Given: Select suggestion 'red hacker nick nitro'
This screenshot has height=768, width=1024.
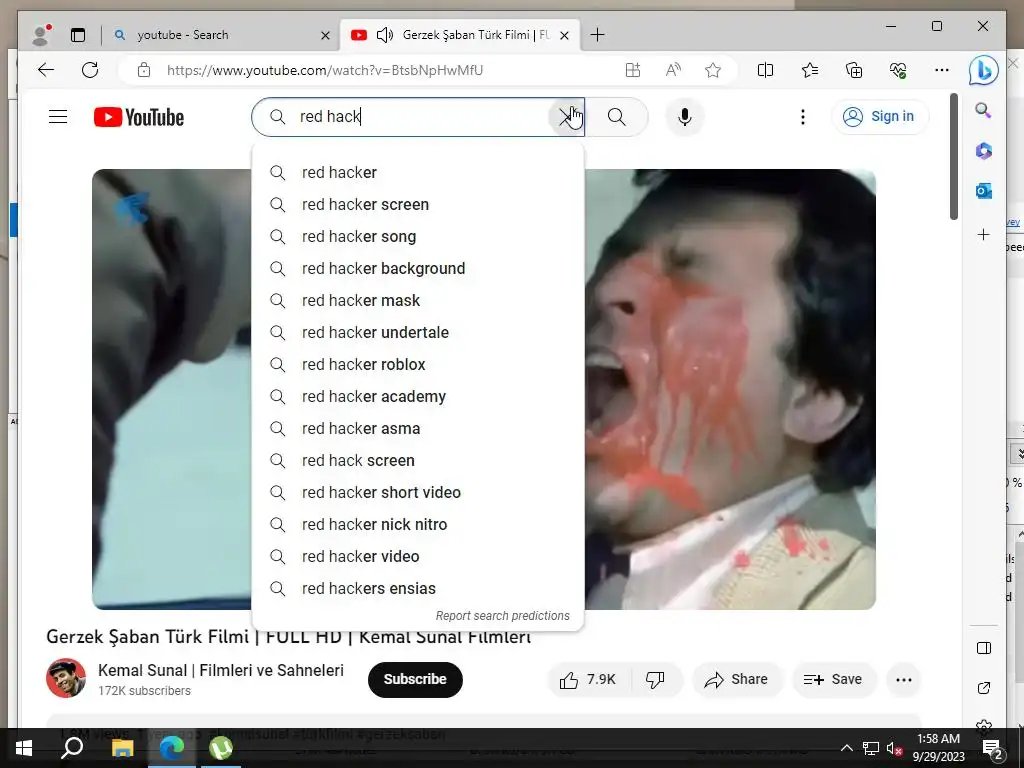Looking at the screenshot, I should (418, 524).
